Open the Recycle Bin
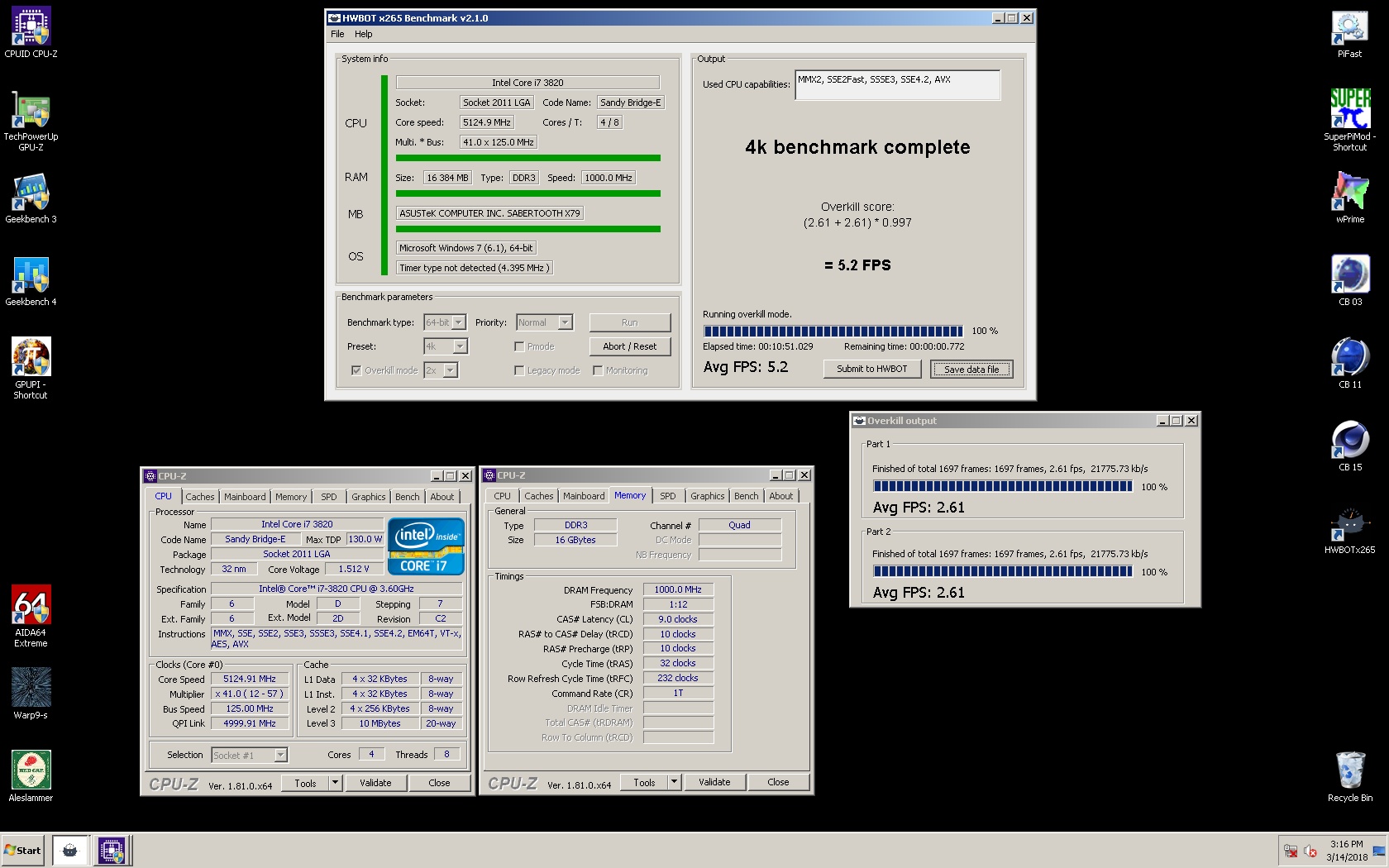 (1350, 777)
